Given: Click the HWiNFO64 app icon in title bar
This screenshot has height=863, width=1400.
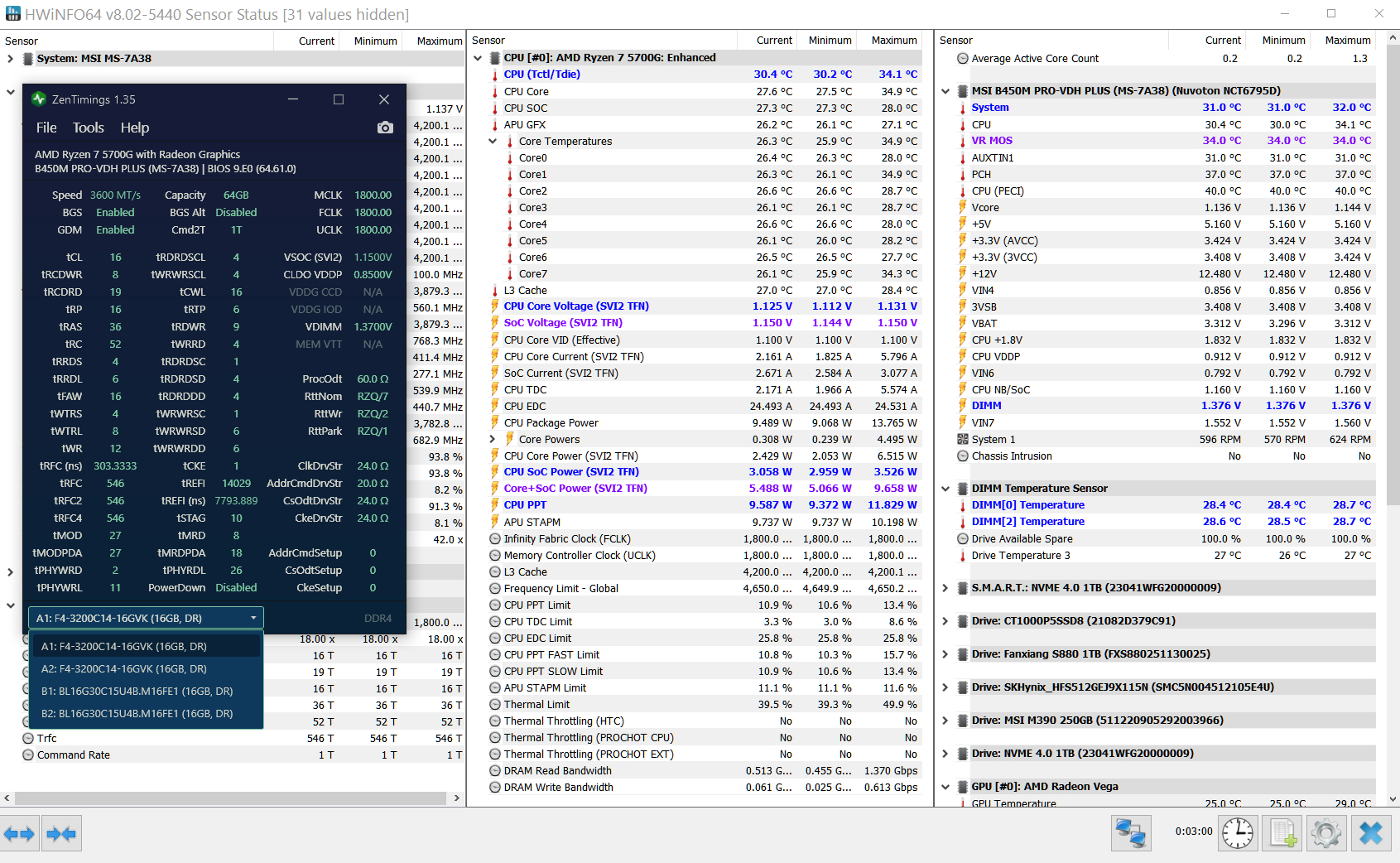Looking at the screenshot, I should [x=12, y=14].
